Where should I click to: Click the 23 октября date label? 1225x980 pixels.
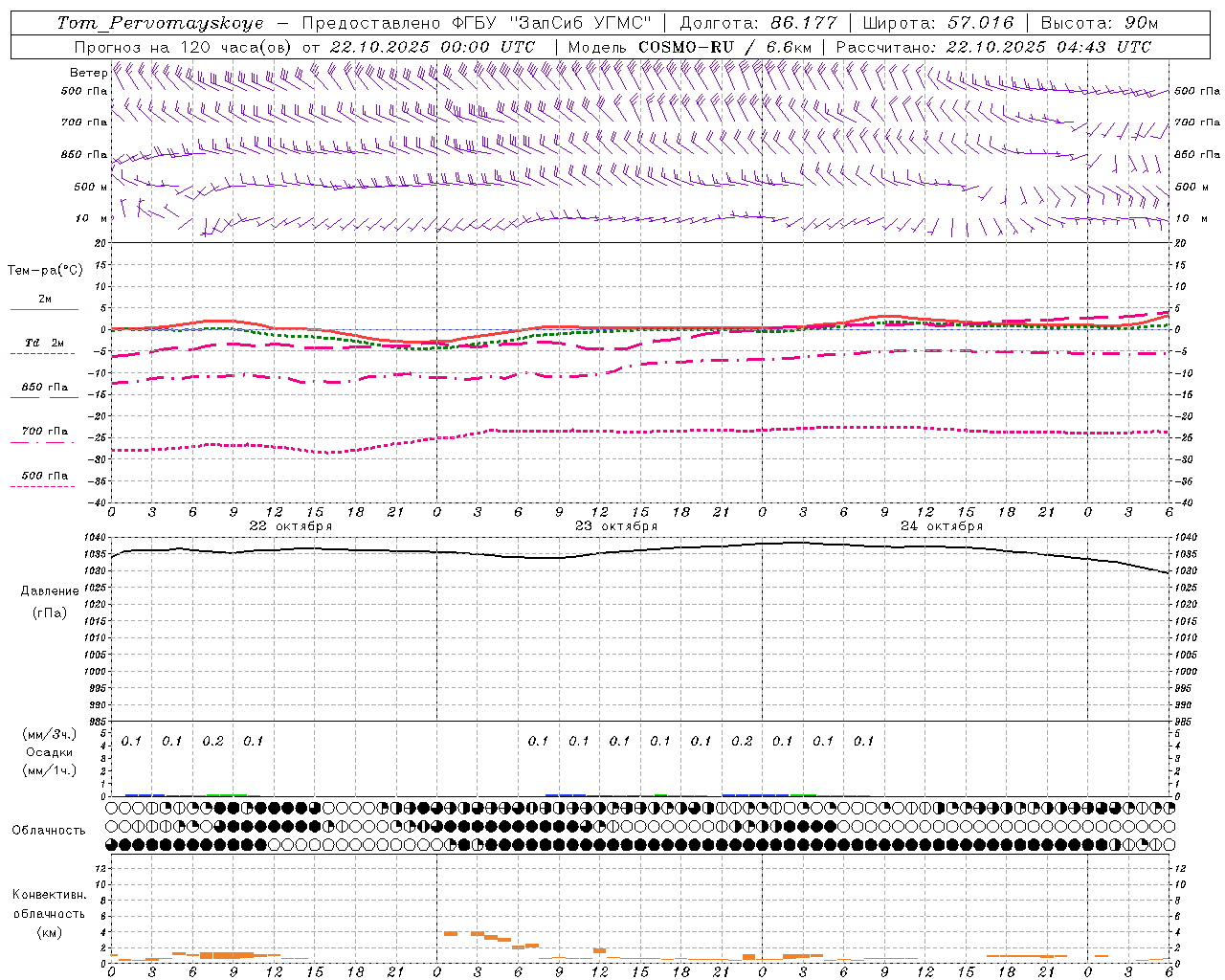[616, 526]
